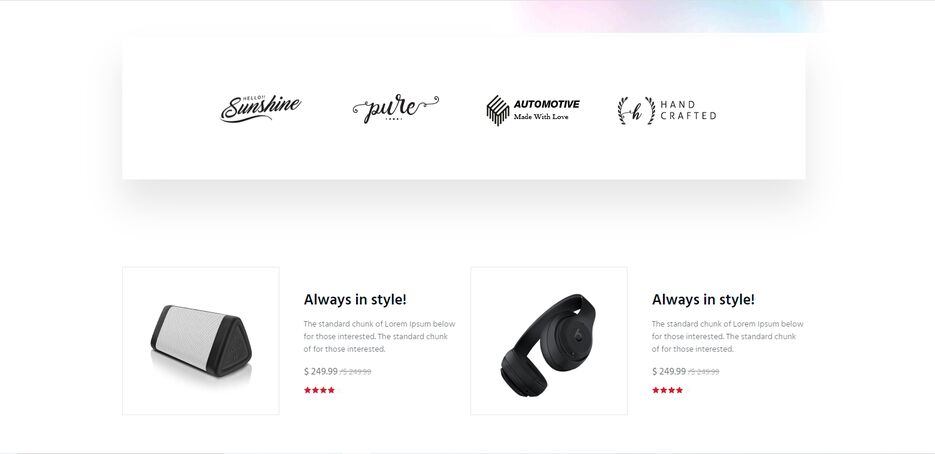935x454 pixels.
Task: Click the headphones' crossed-out old price
Action: click(704, 372)
